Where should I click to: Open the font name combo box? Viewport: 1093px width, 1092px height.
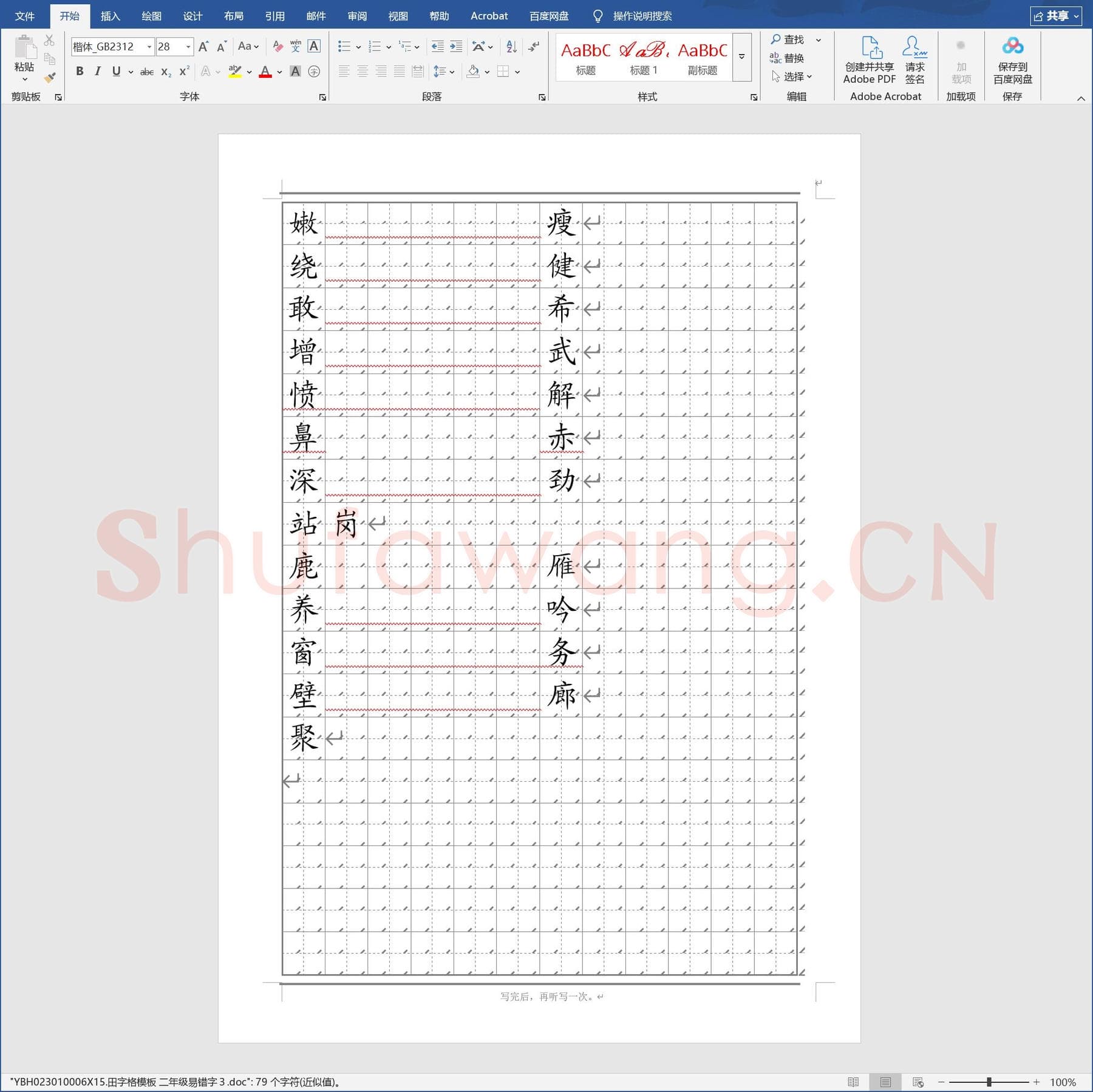coord(112,47)
